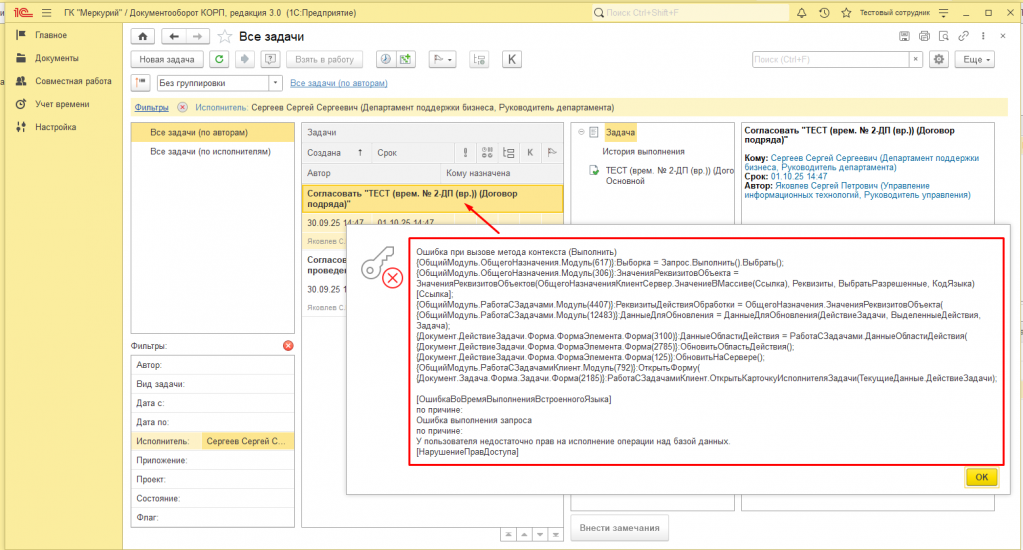This screenshot has width=1023, height=550.
Task: Click the Поиск (Ctrl+F) search field
Action: [830, 60]
